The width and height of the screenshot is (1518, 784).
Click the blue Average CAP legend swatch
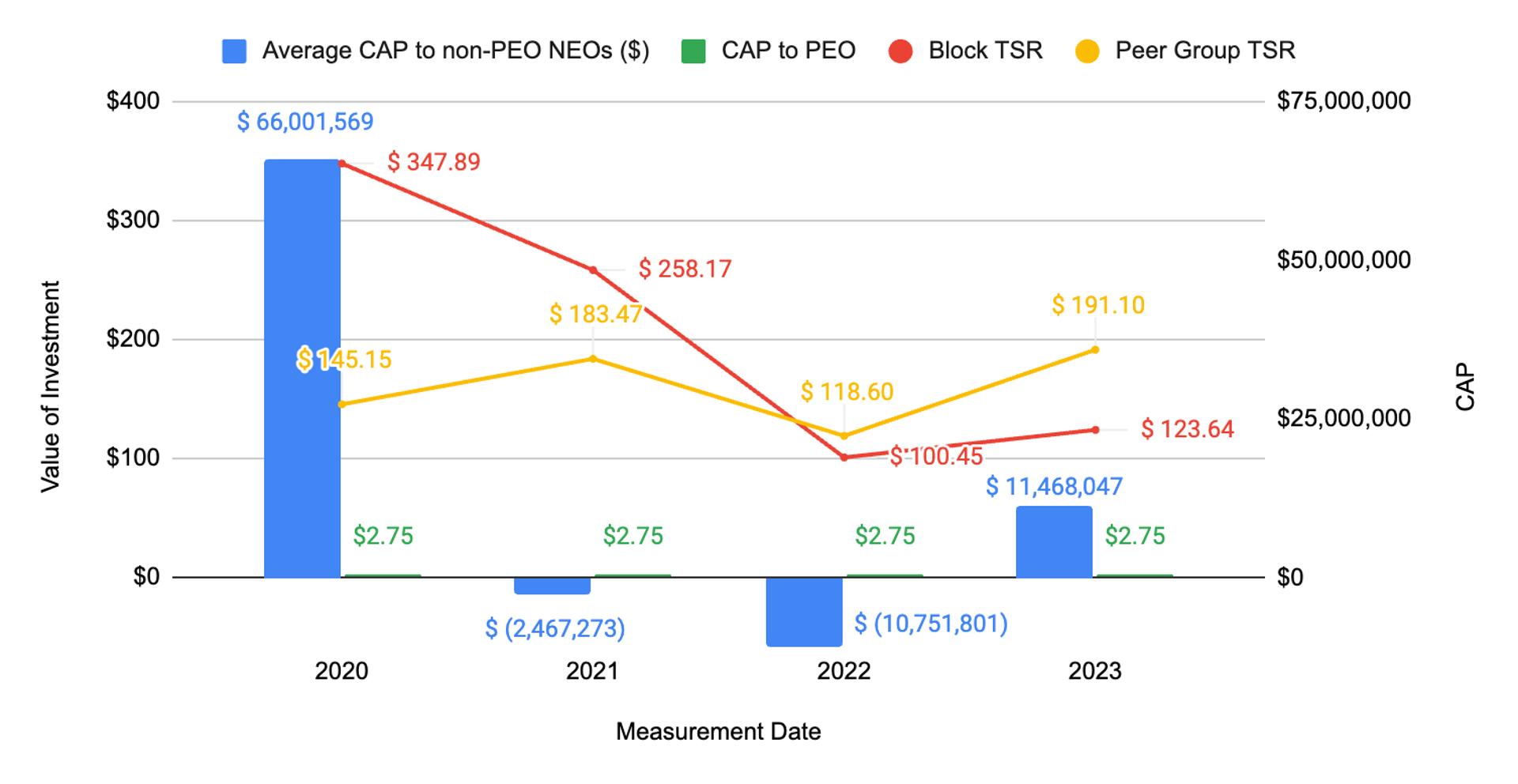(234, 51)
